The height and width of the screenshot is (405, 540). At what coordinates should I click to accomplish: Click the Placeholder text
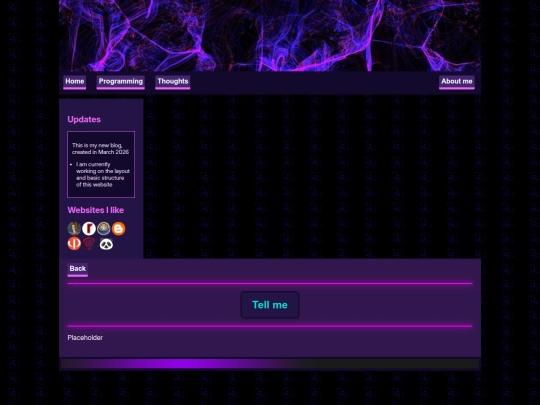coord(85,338)
